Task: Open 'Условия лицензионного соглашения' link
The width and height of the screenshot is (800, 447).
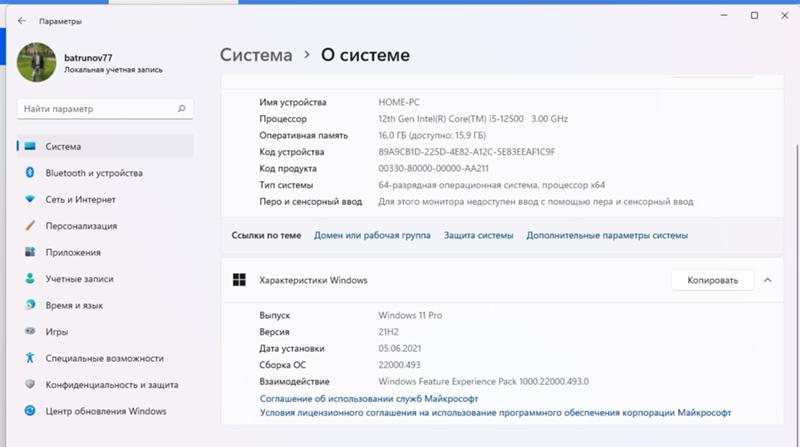Action: coord(495,412)
